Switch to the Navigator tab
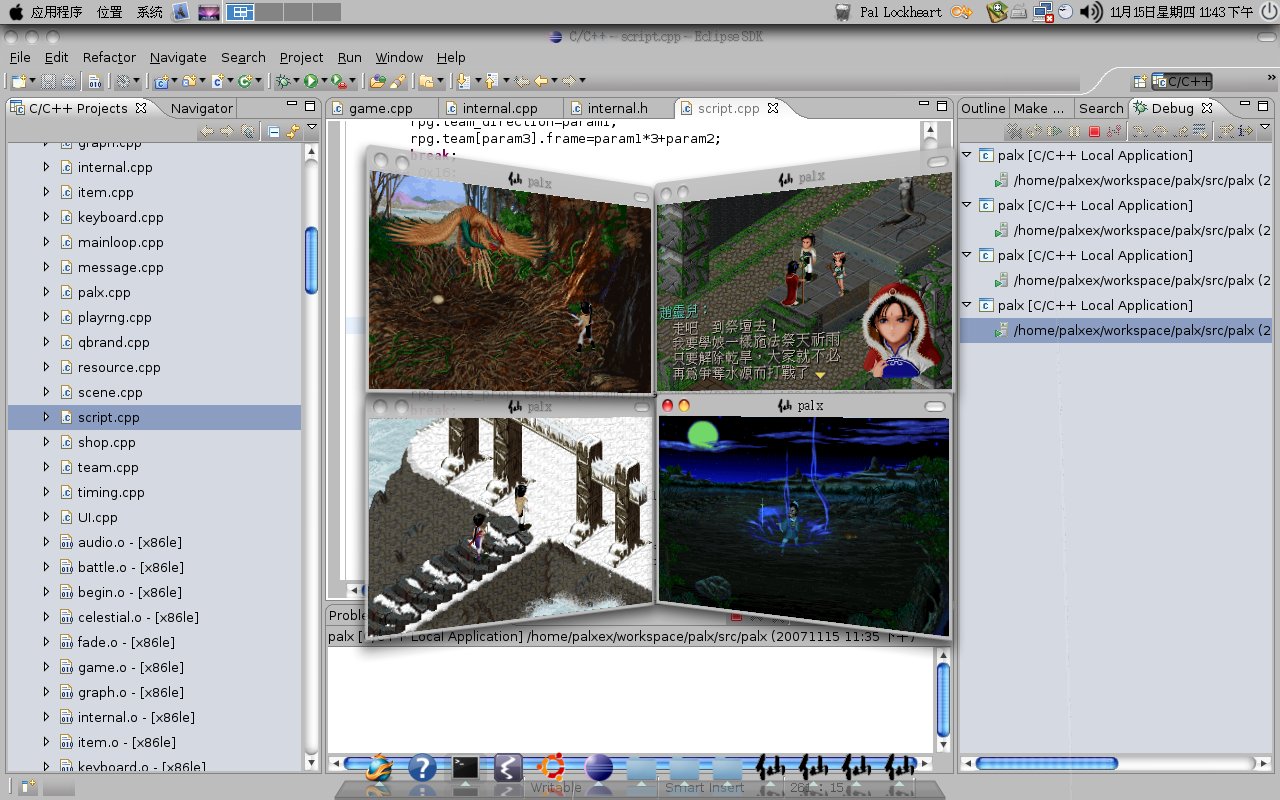 [x=201, y=108]
